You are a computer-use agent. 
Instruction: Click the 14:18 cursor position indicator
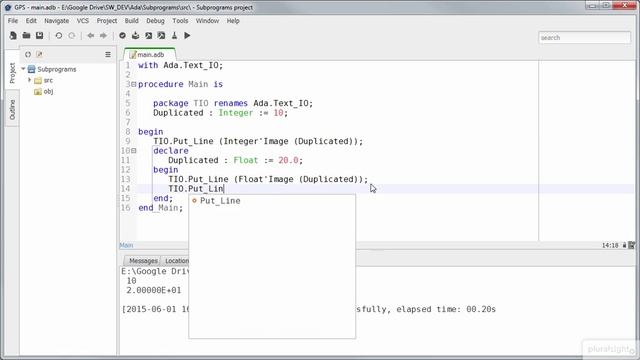pos(610,245)
